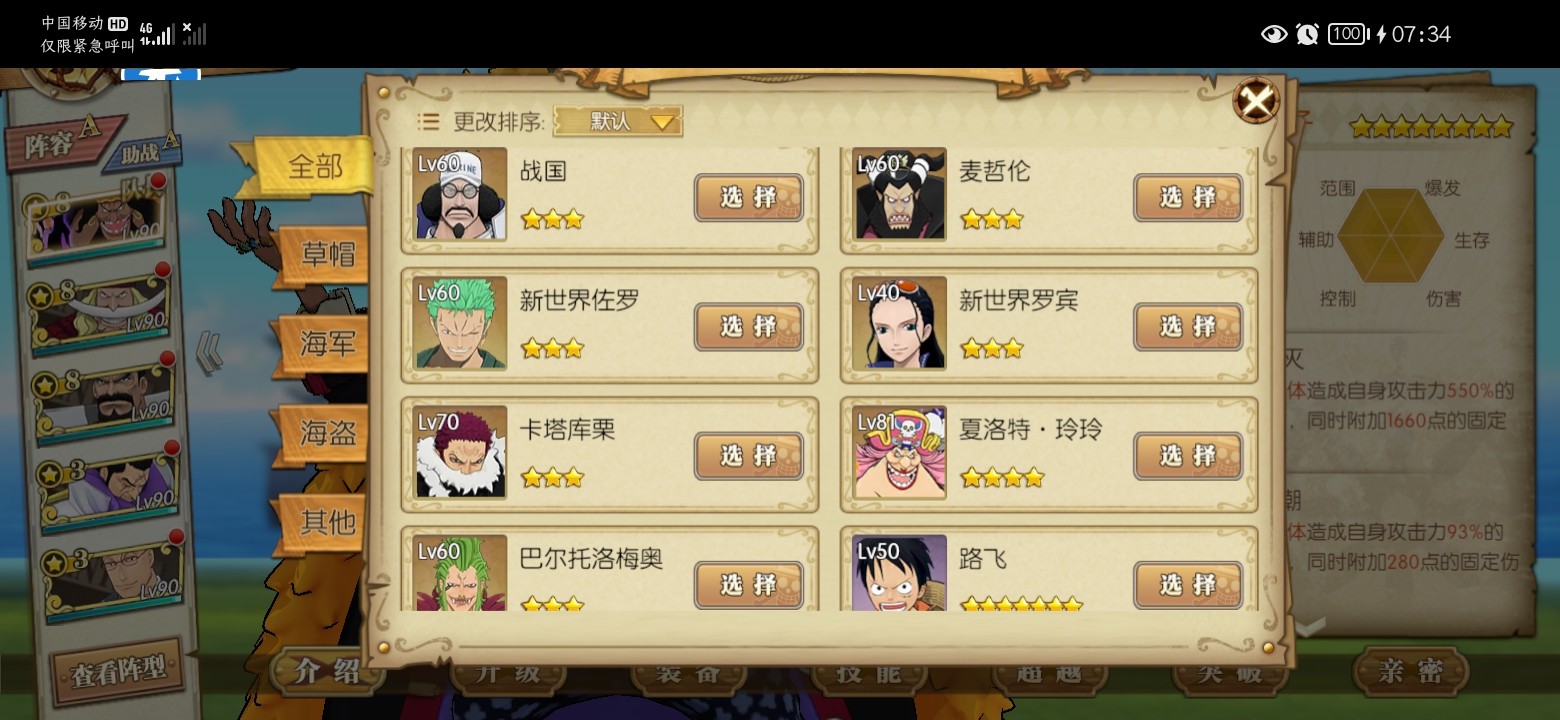
Task: Click the 战国 character portrait
Action: 461,194
